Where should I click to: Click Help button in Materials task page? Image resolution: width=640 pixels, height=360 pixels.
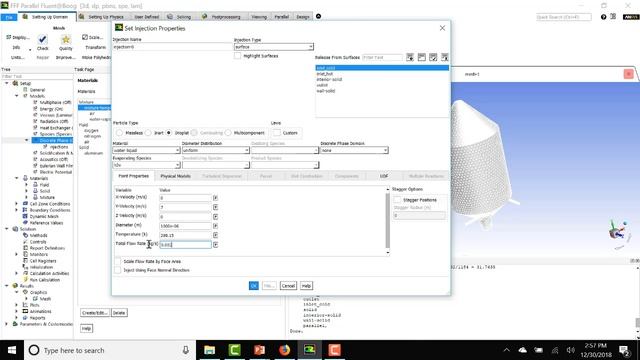click(86, 328)
